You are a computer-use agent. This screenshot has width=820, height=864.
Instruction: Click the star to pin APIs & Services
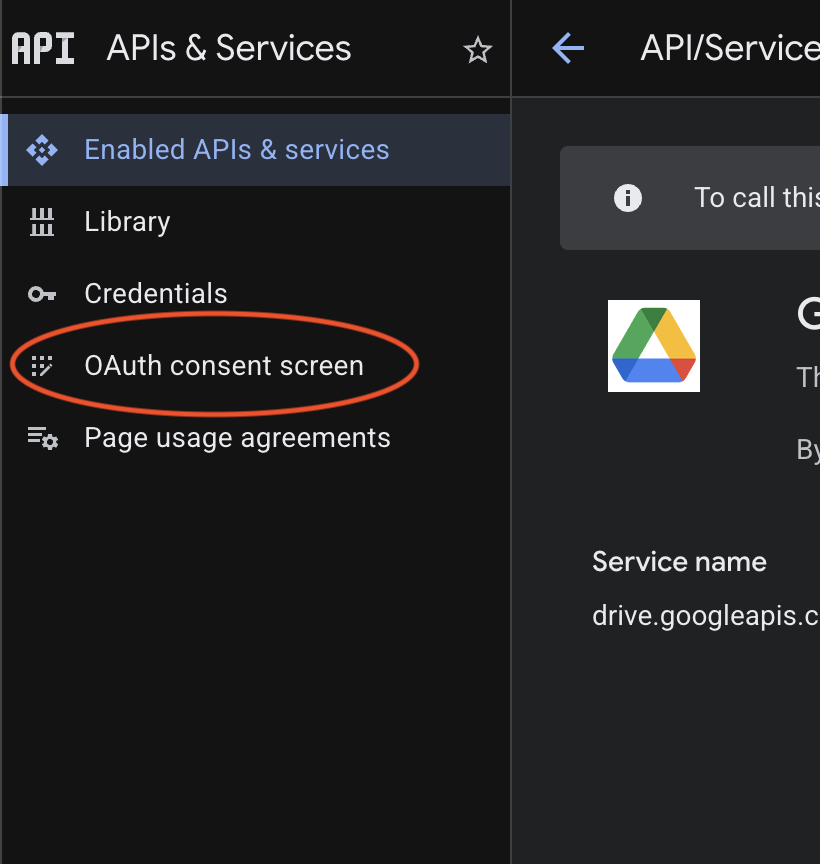click(477, 48)
